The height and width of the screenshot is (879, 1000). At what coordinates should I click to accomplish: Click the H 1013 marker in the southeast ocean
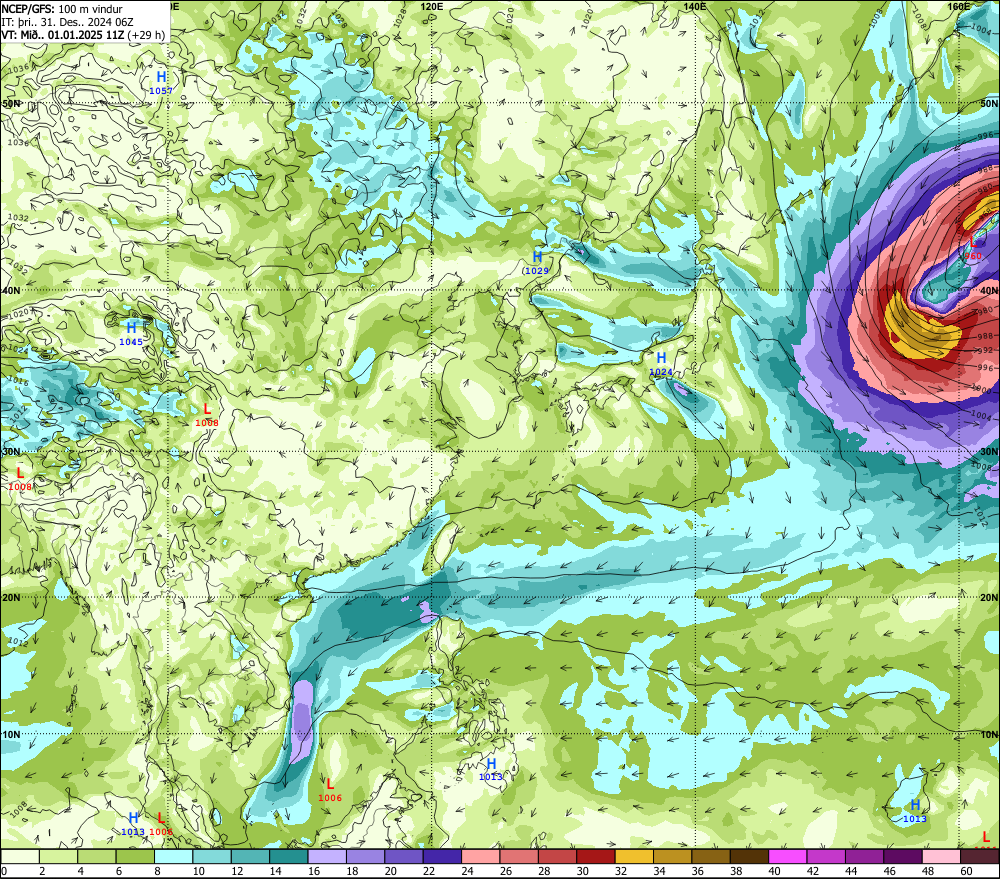point(915,811)
